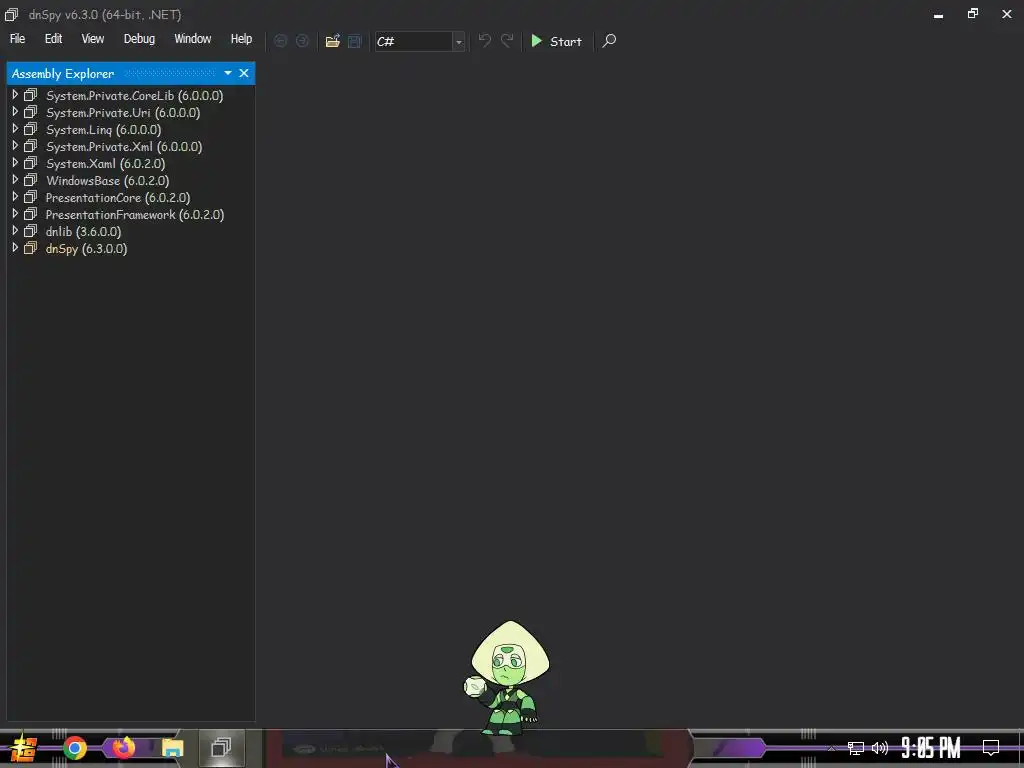The image size is (1024, 768).
Task: Restore down the dnSpy window
Action: click(973, 14)
